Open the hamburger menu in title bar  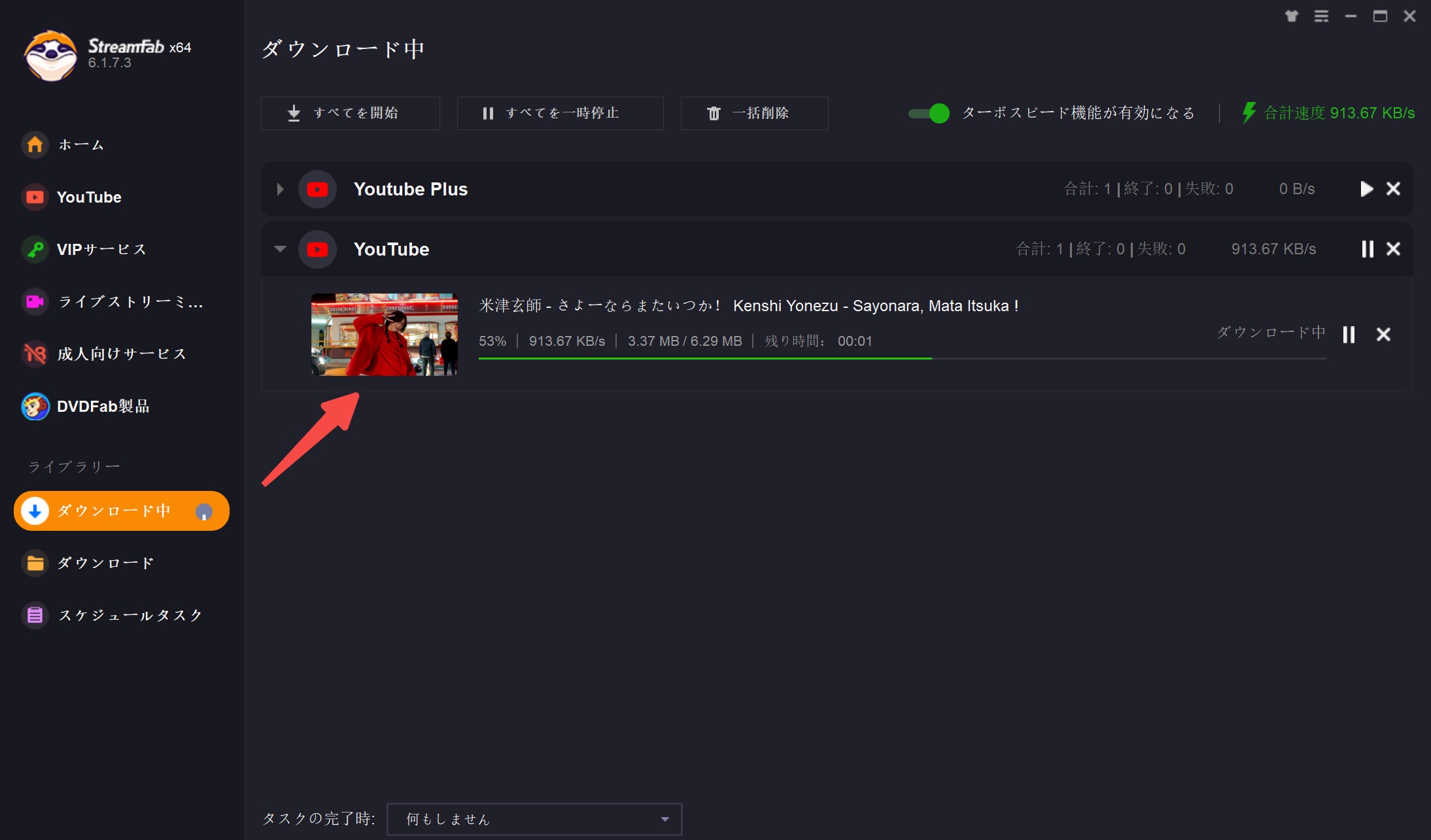tap(1321, 16)
